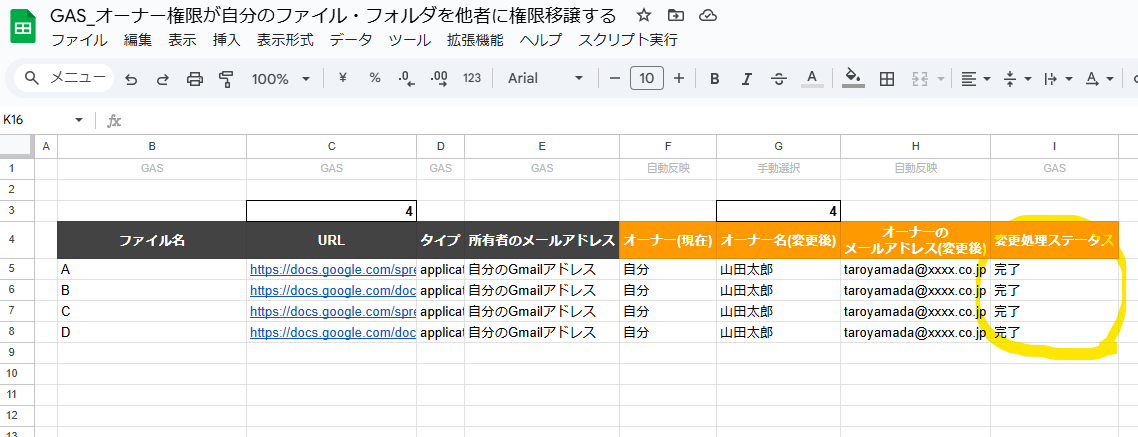Open the 編集 menu
Screen dimensions: 1138x437
coord(138,41)
